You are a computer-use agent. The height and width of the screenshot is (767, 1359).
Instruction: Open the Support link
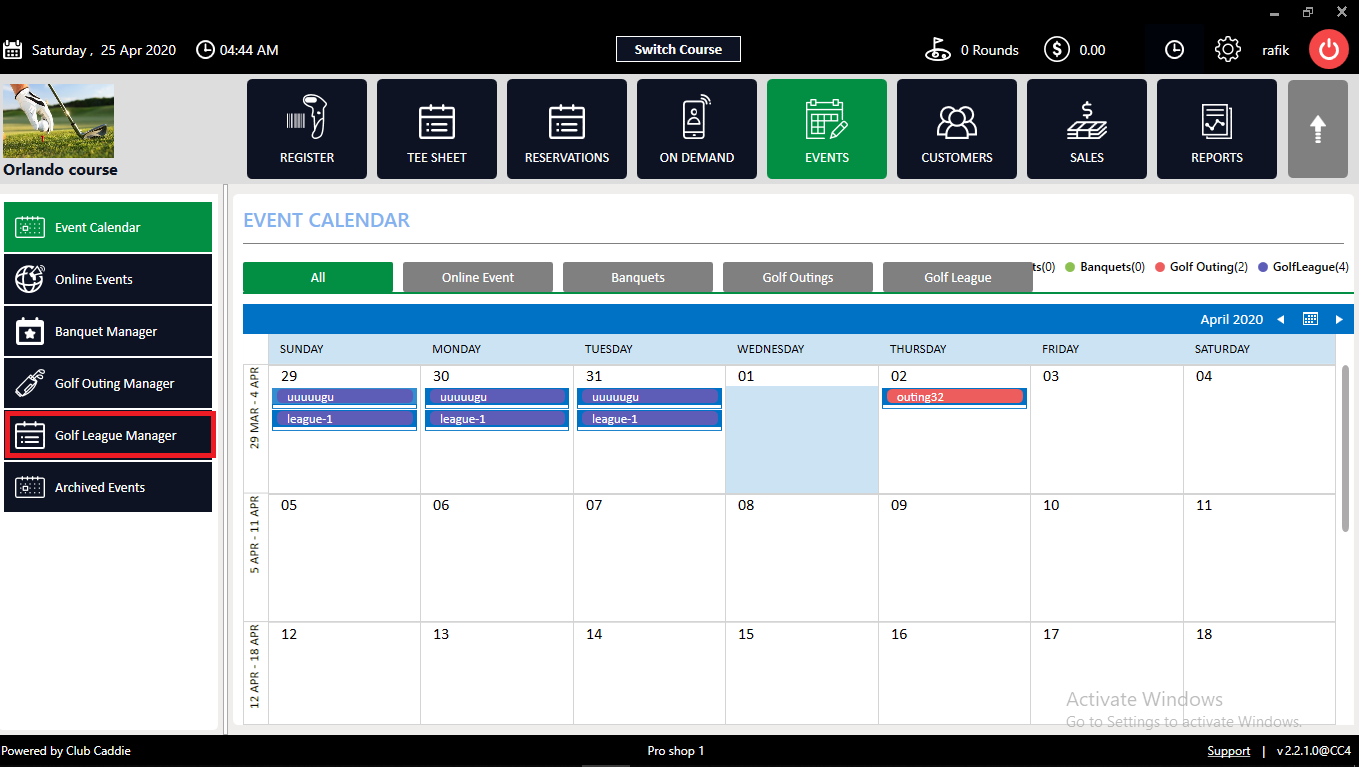(x=1228, y=751)
